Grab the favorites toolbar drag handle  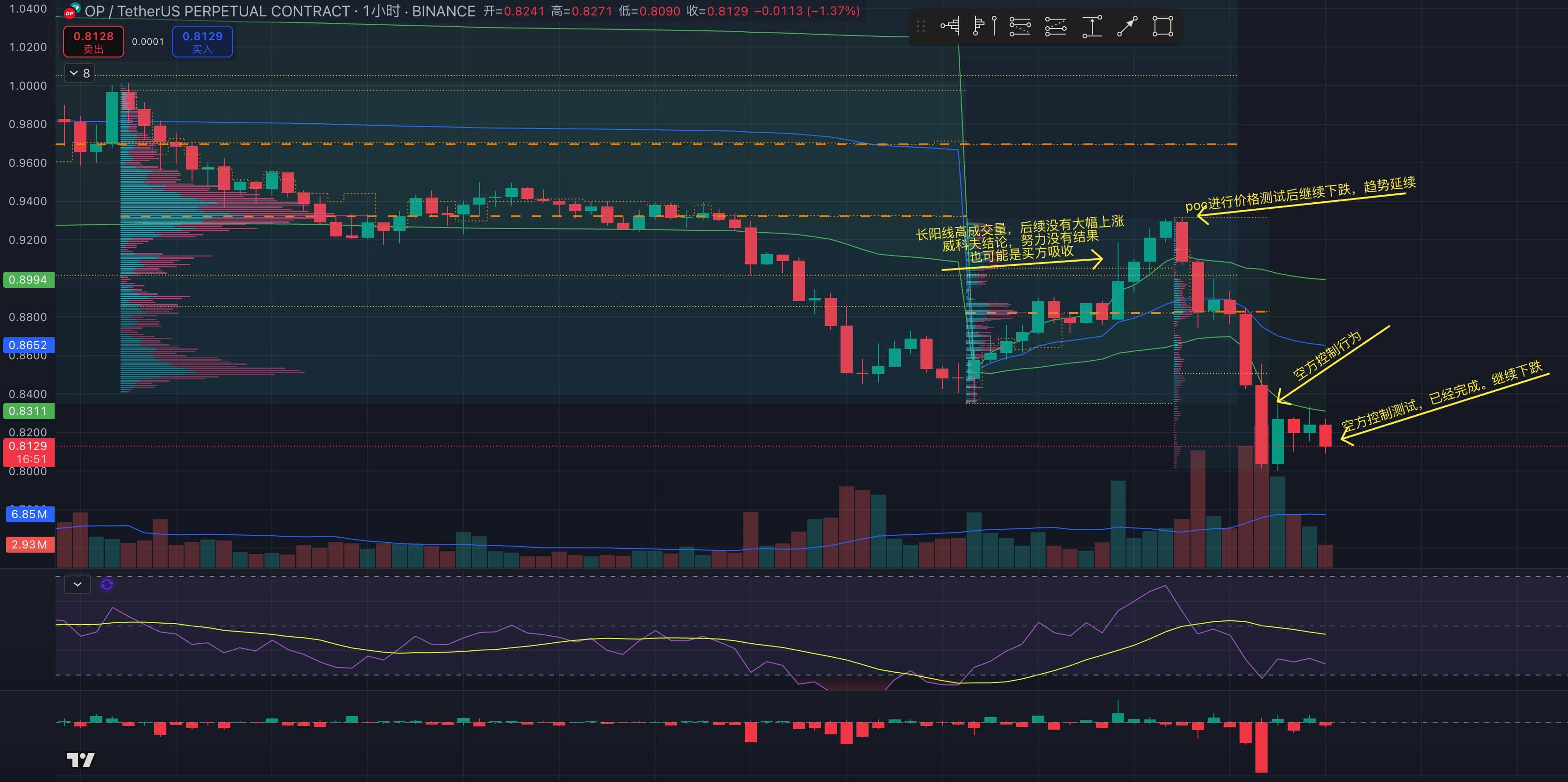pos(921,26)
